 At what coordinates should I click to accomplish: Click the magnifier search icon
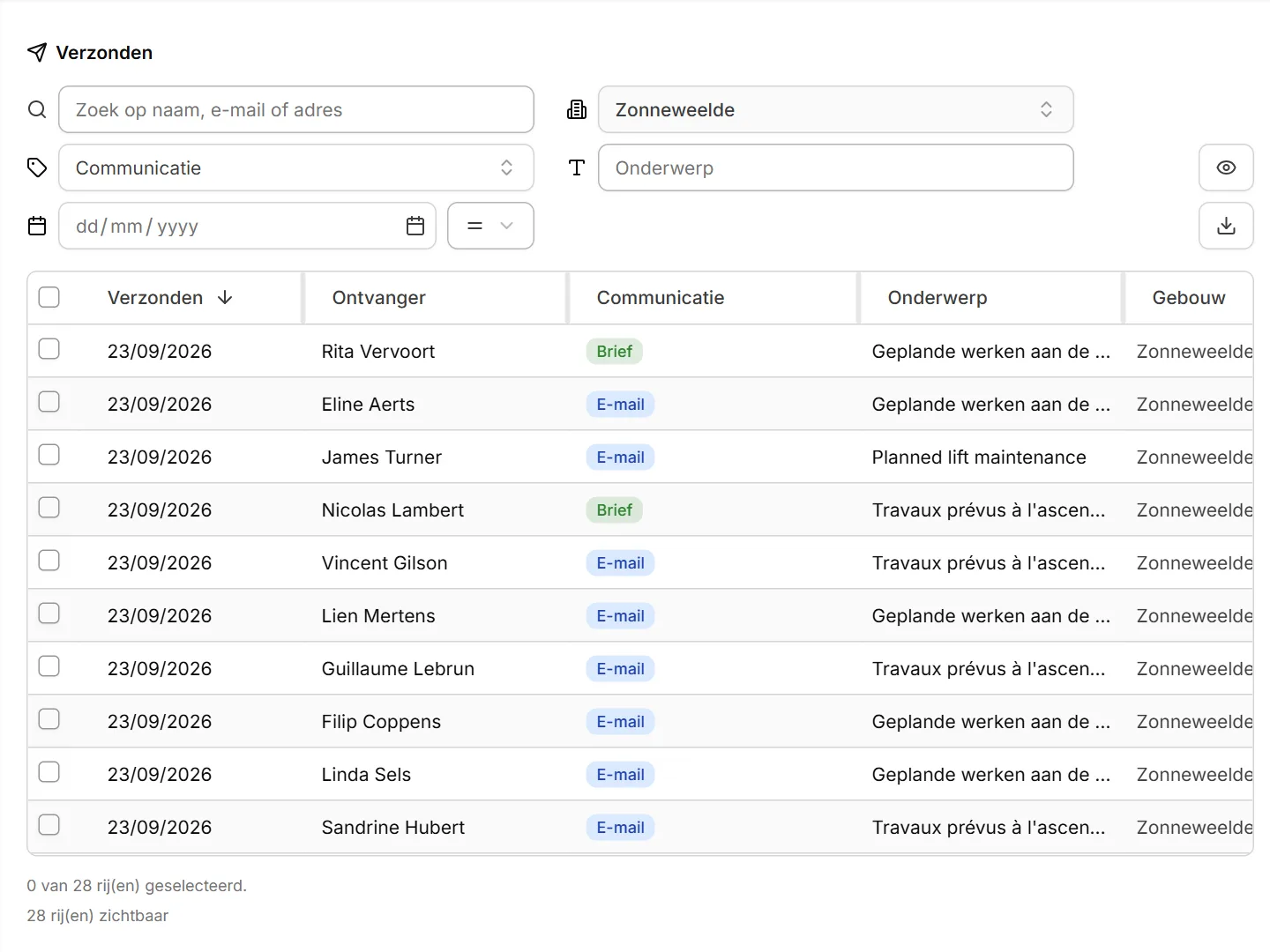[37, 109]
